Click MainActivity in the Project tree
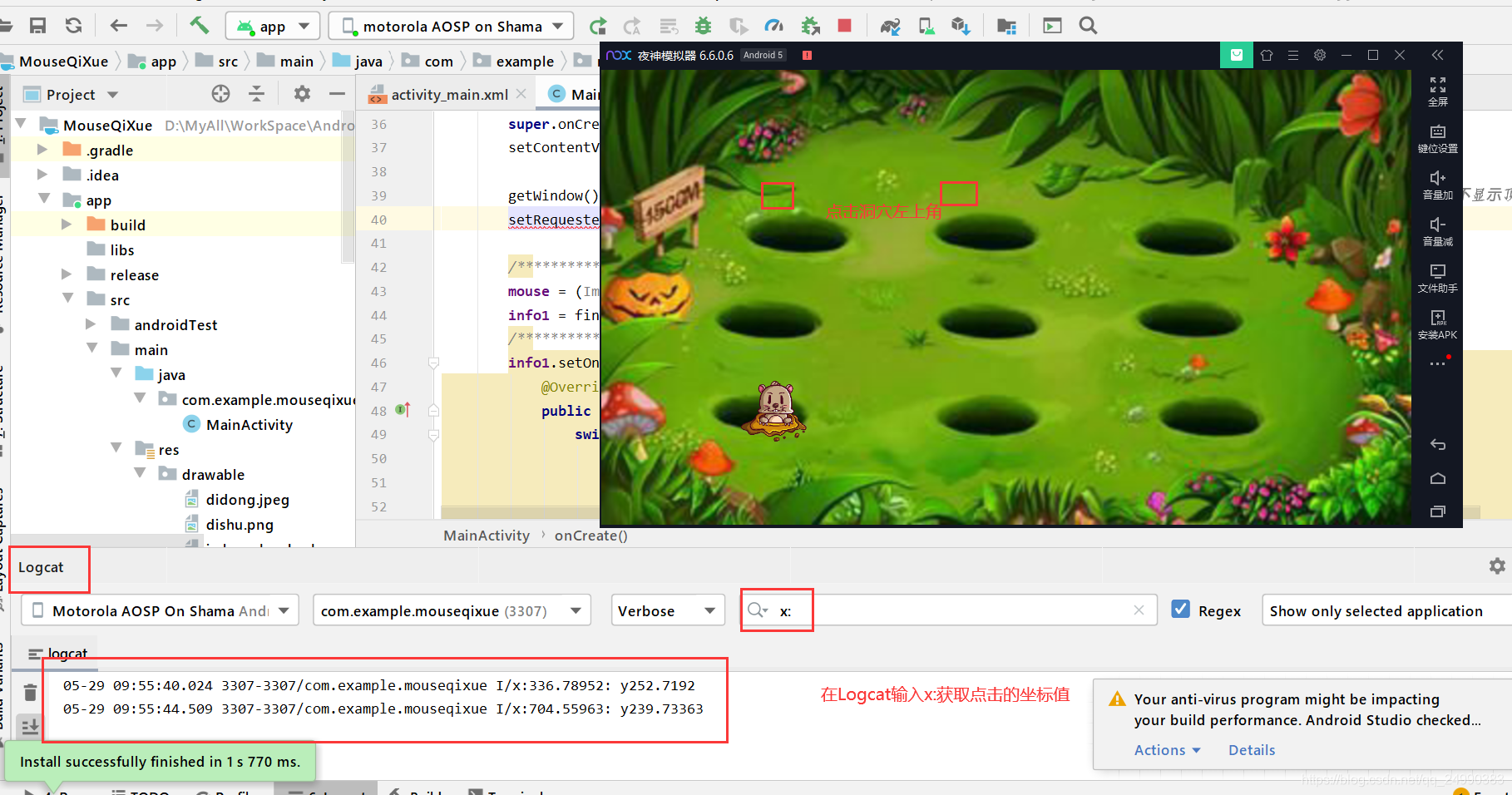Screen dimensions: 1512x795 click(x=250, y=424)
